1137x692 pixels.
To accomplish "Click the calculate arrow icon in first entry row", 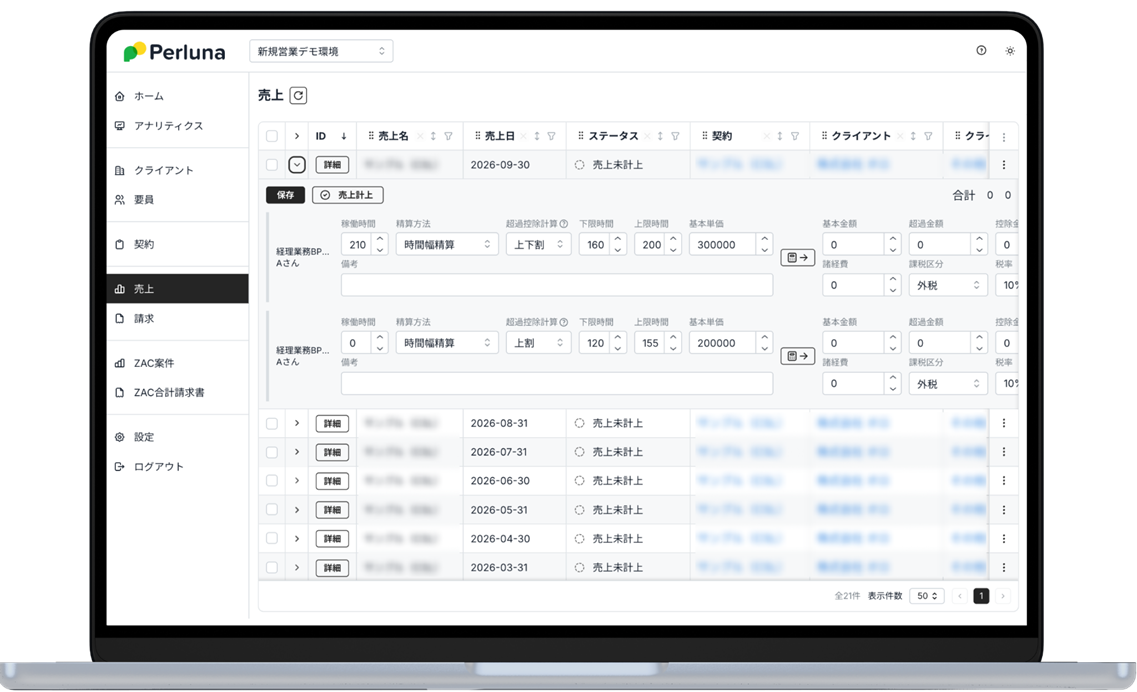I will pos(797,258).
